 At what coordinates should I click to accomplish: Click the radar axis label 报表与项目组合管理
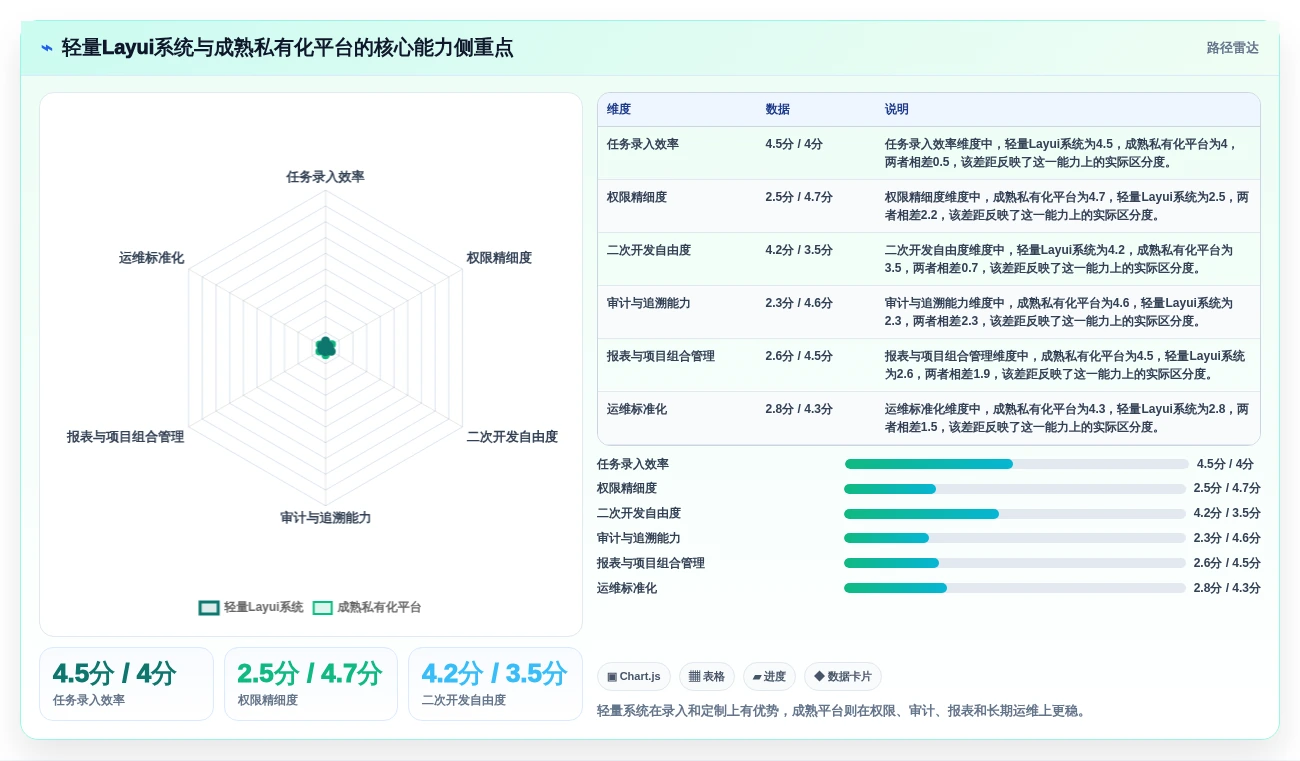(125, 437)
